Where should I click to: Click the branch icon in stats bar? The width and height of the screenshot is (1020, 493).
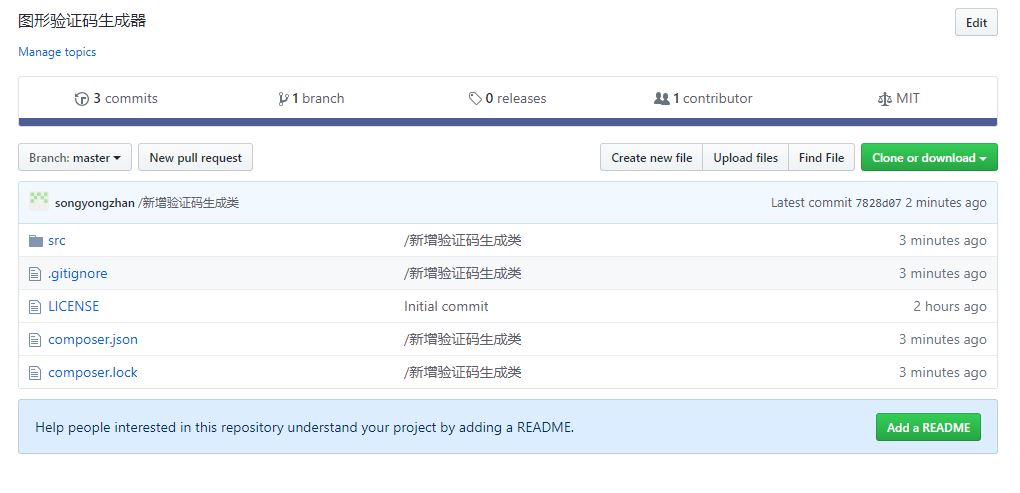pyautogui.click(x=283, y=99)
